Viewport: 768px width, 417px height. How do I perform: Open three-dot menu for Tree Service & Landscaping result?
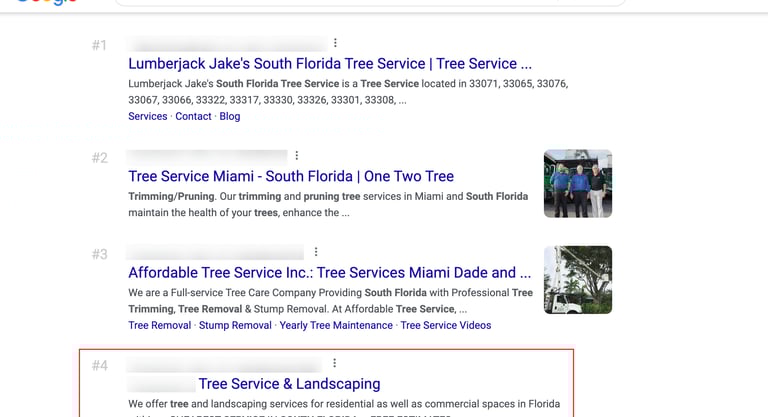tap(335, 363)
